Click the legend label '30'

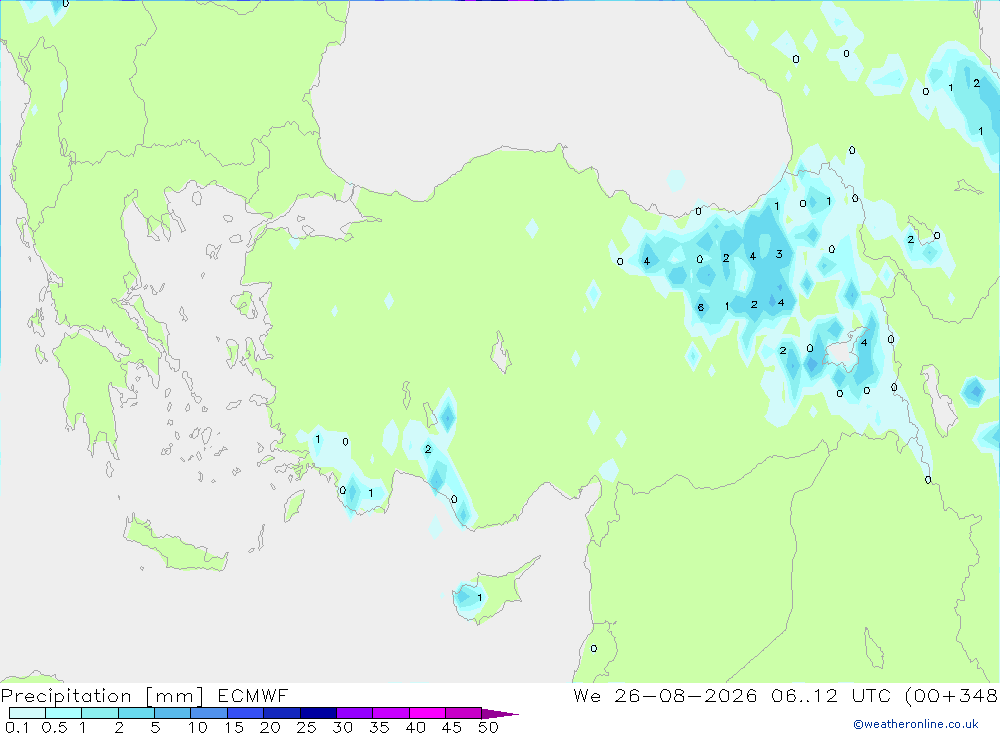point(342,727)
